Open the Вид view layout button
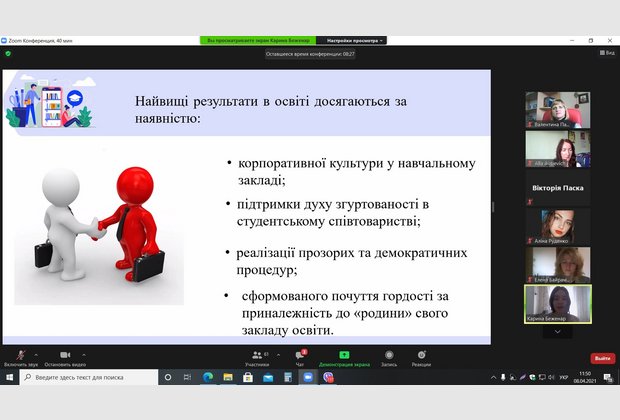The height and width of the screenshot is (420, 620). click(607, 53)
